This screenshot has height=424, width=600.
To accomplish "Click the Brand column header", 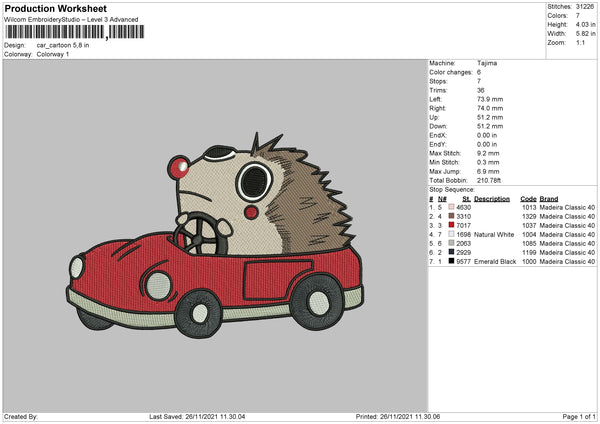I will pos(548,198).
